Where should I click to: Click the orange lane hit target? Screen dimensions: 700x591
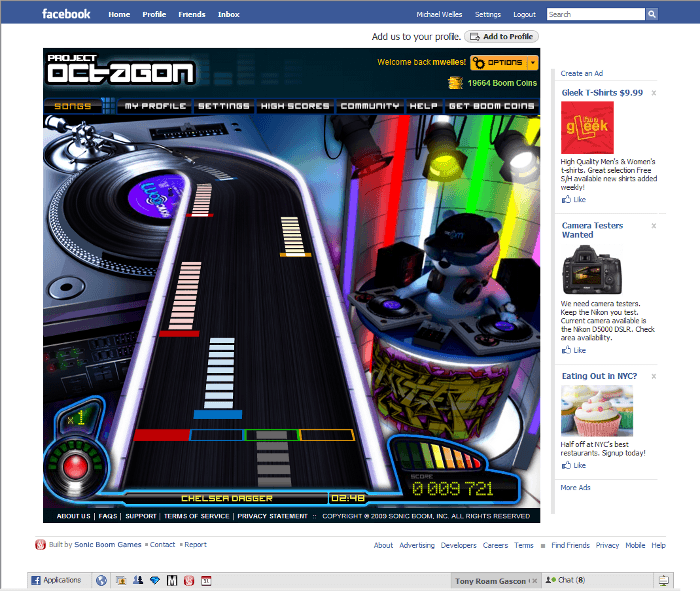pos(327,435)
